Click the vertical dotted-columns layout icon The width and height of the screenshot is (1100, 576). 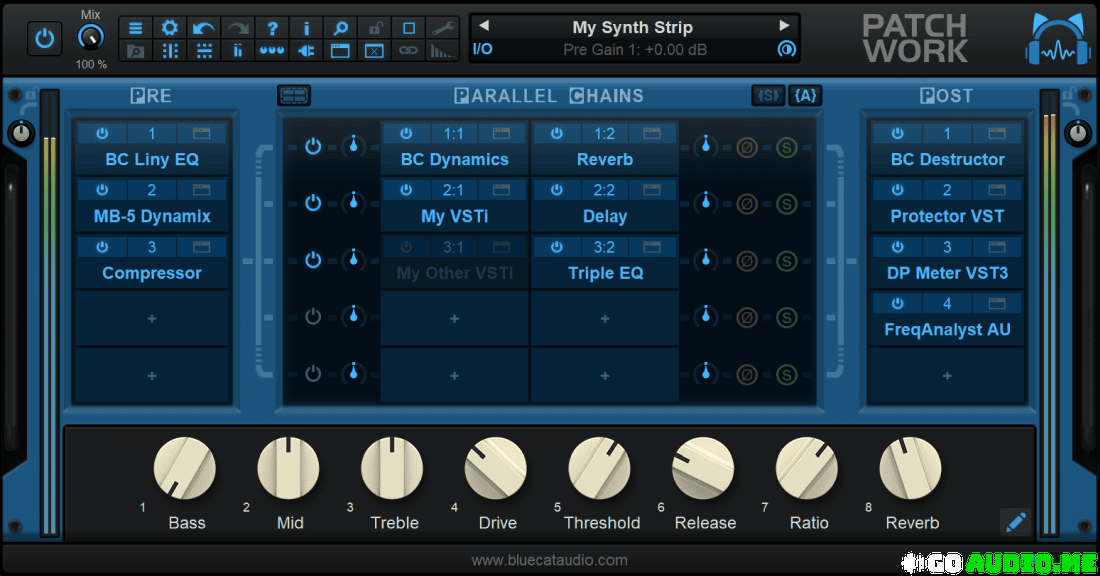(170, 51)
